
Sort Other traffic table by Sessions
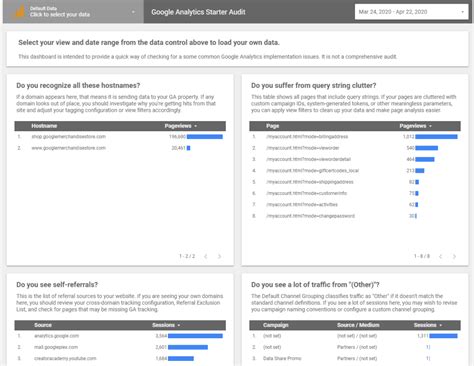click(428, 325)
